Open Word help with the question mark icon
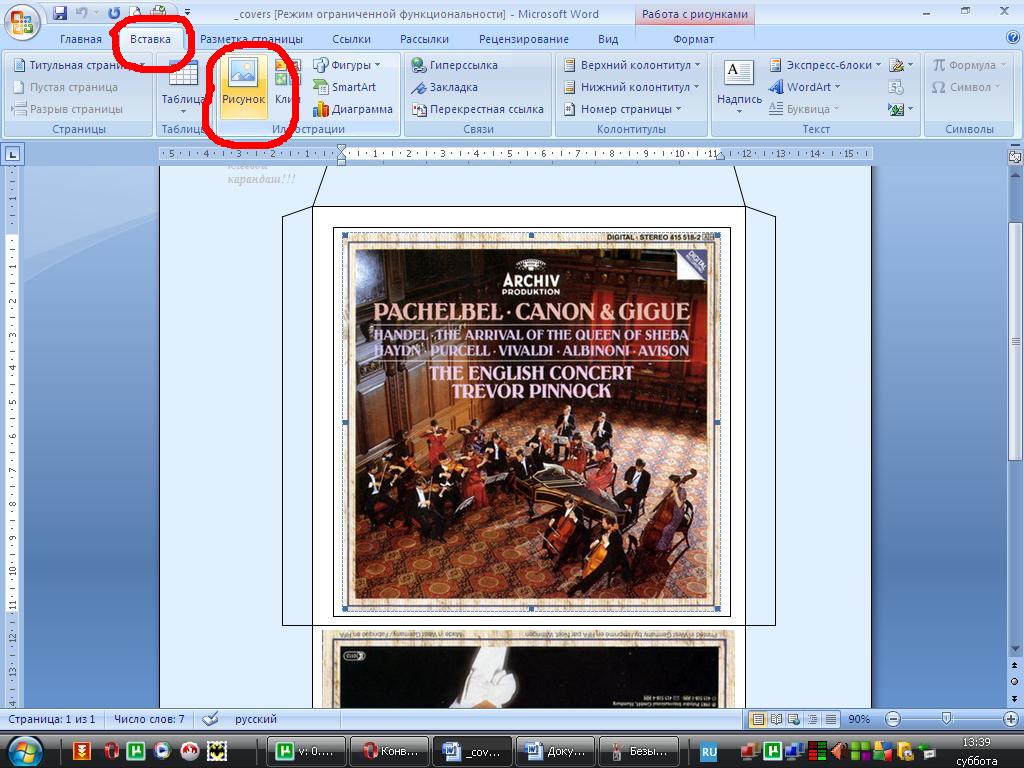The width and height of the screenshot is (1024, 768). coord(1012,38)
